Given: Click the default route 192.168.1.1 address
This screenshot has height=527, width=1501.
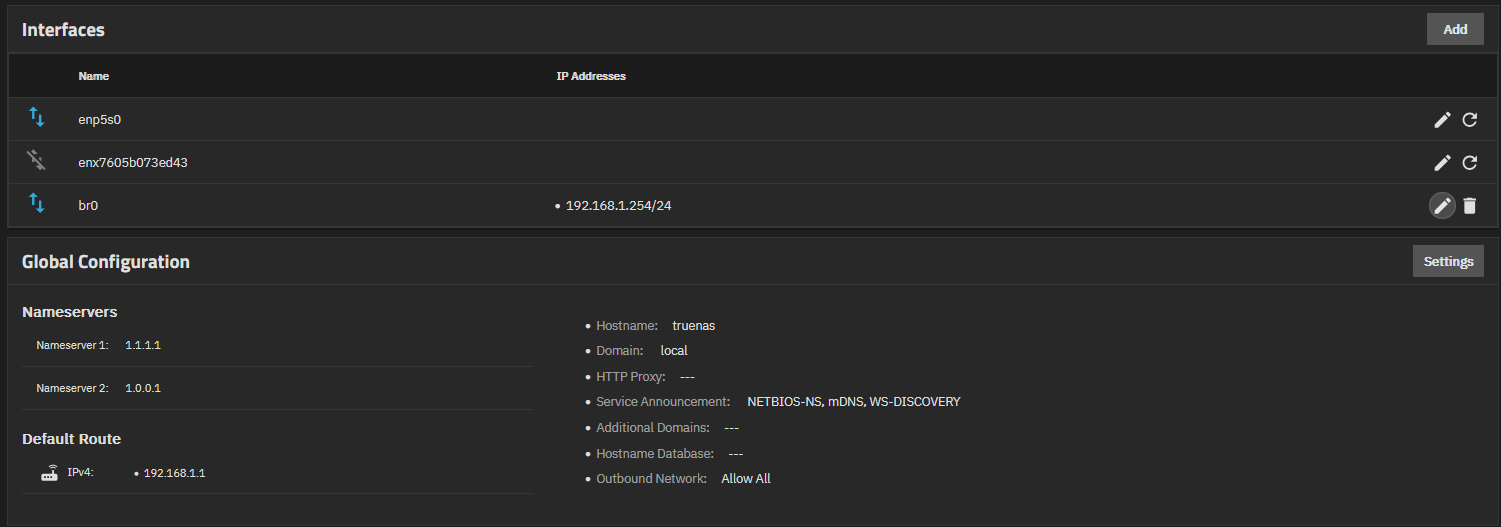Looking at the screenshot, I should click(174, 473).
